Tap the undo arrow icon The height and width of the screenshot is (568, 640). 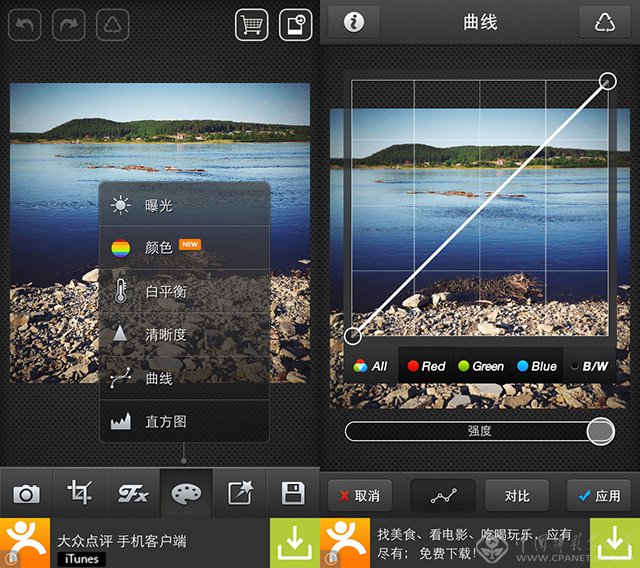click(24, 24)
